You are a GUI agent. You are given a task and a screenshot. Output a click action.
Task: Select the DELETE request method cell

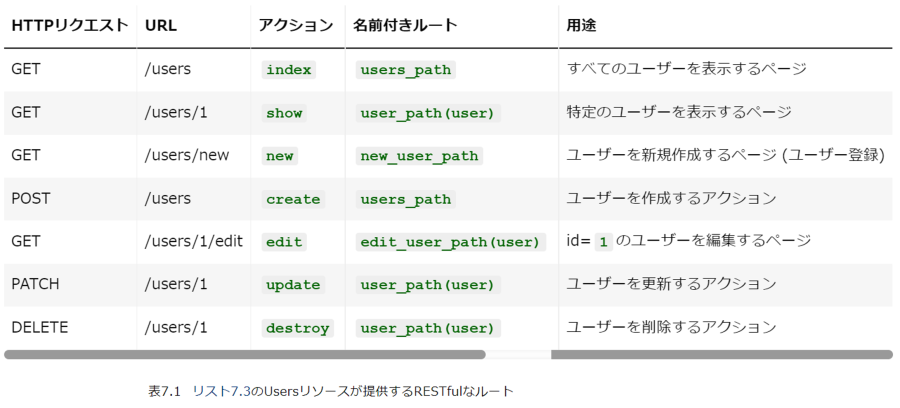pos(39,327)
